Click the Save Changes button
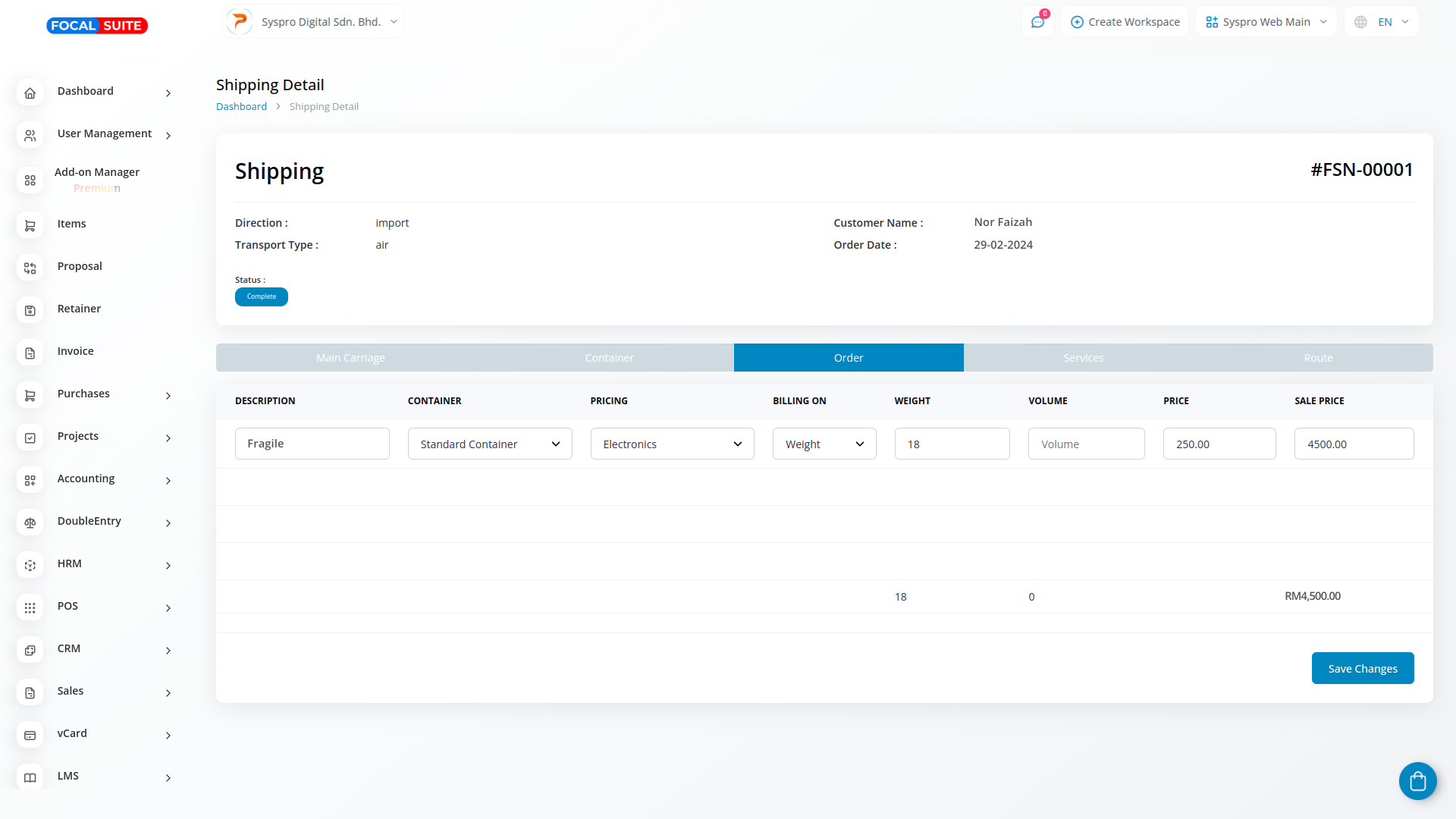Image resolution: width=1456 pixels, height=819 pixels. [1362, 669]
